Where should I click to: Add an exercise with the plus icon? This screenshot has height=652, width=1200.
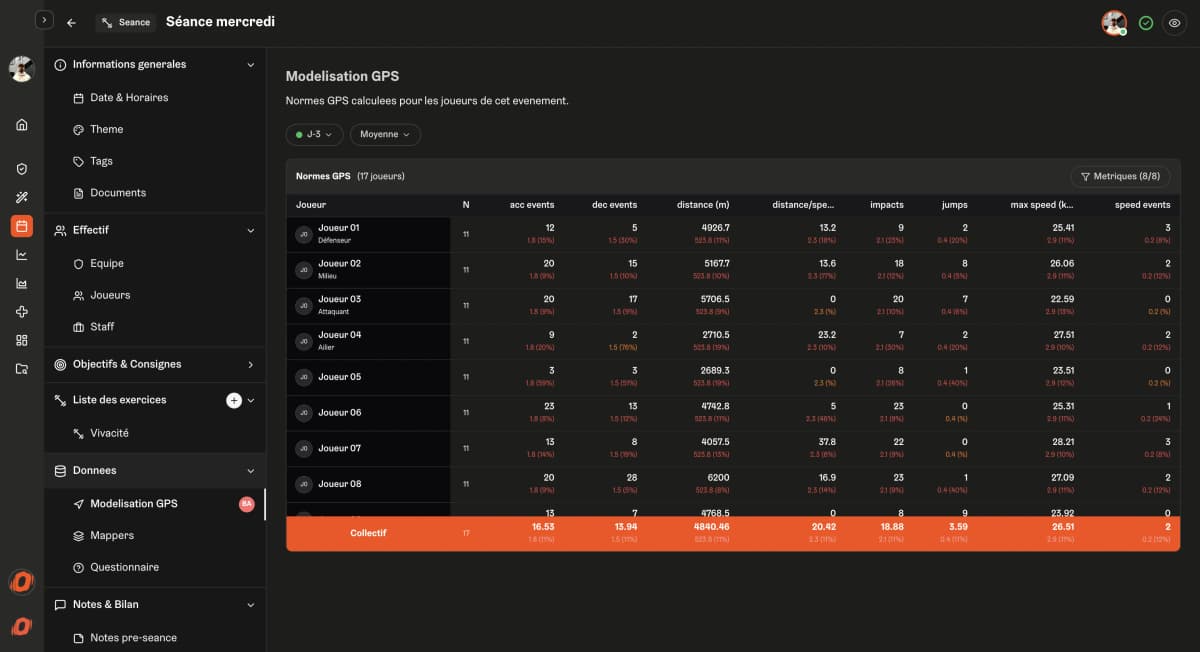pos(234,400)
